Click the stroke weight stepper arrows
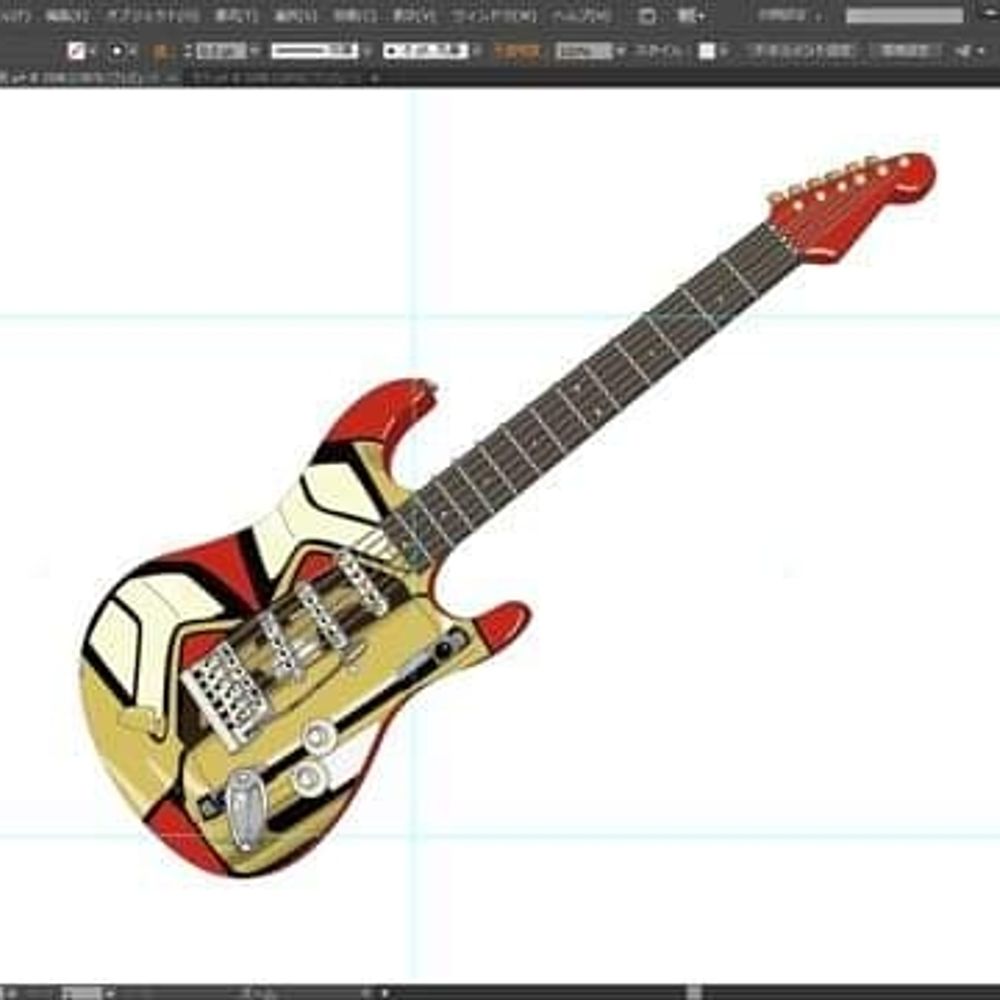1000x1000 pixels. (x=188, y=51)
